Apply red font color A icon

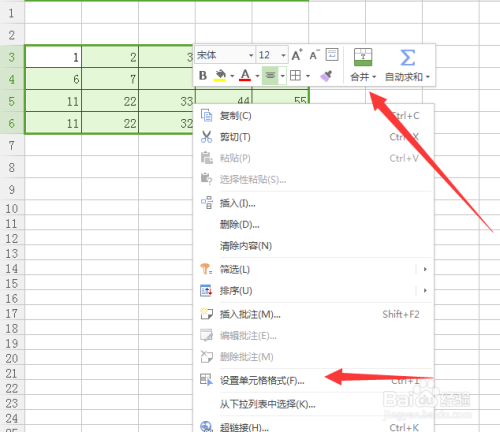coord(245,76)
